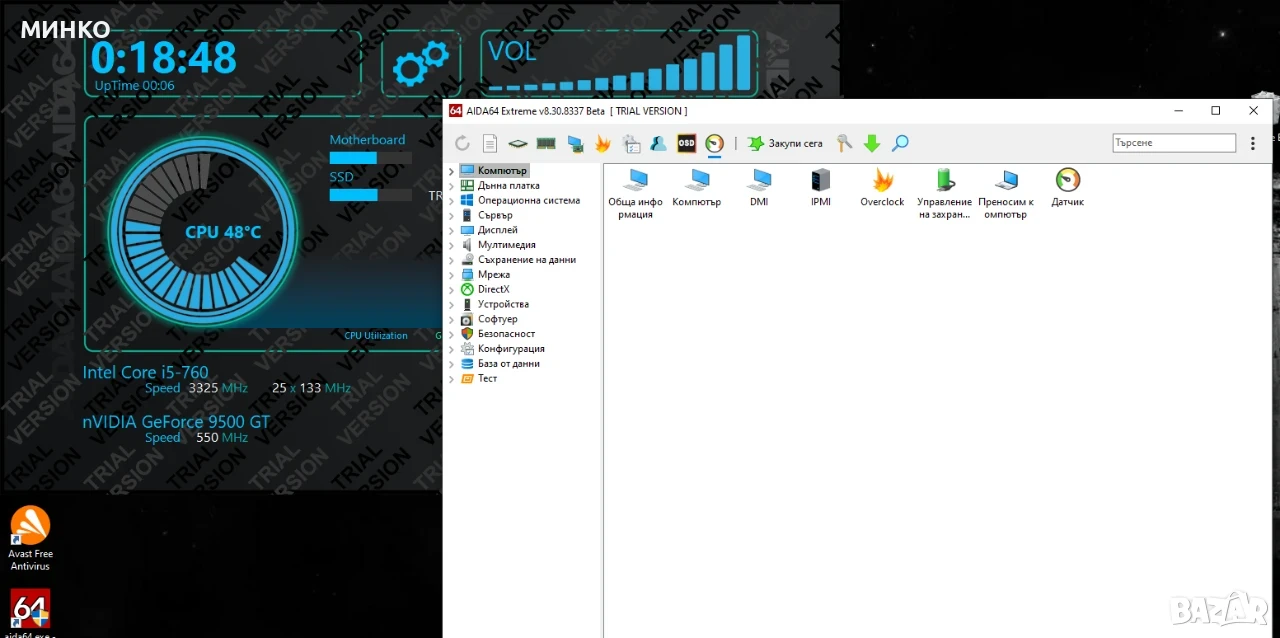Click the nVIDIA GeForce 9500 GT label

point(176,421)
